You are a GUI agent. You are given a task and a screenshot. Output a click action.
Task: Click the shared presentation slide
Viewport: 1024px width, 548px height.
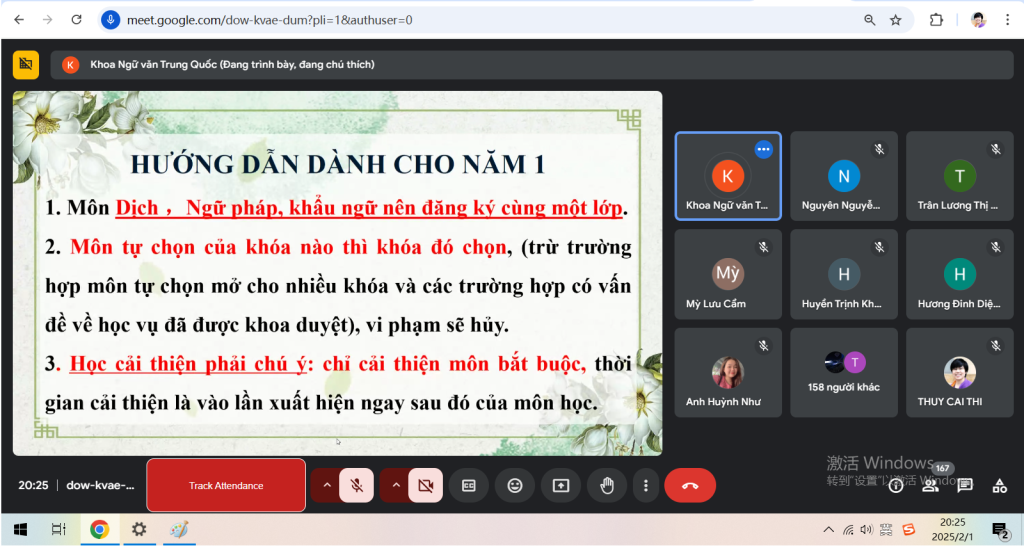click(x=338, y=273)
